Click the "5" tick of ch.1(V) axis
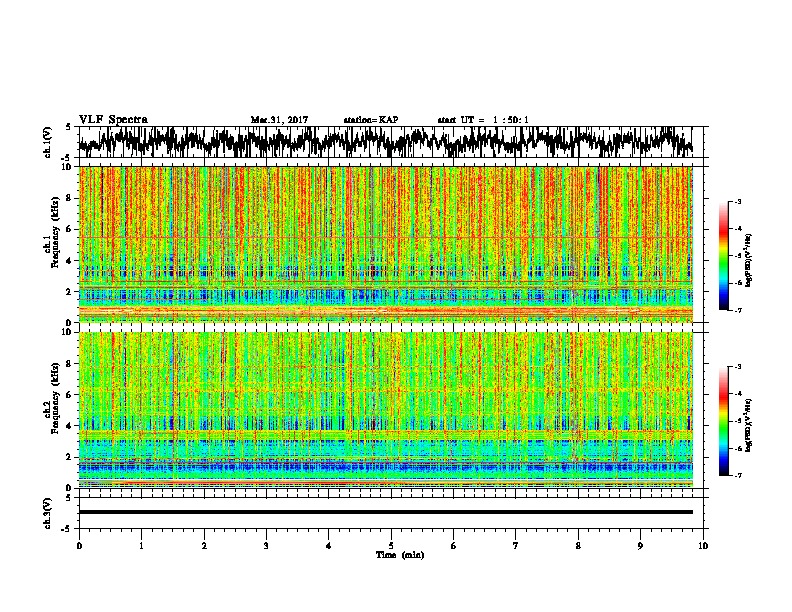This screenshot has width=792, height=612. coord(69,127)
